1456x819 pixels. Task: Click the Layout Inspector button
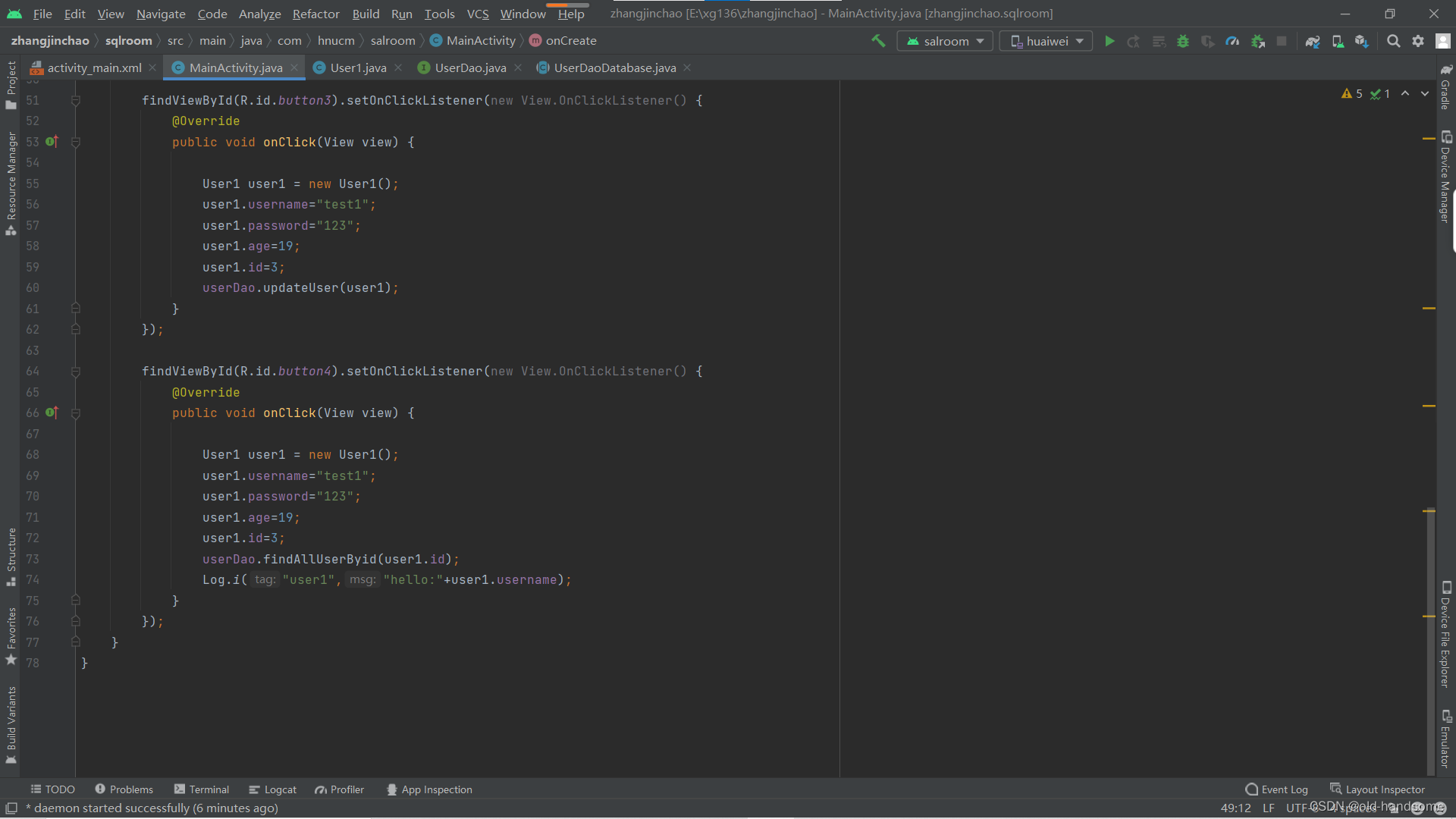coord(1378,789)
